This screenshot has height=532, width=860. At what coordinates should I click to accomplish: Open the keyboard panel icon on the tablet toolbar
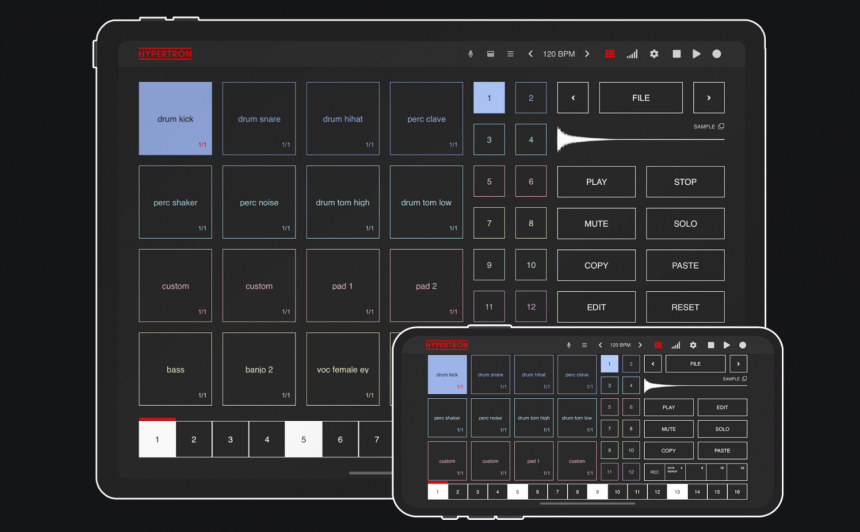(490, 54)
